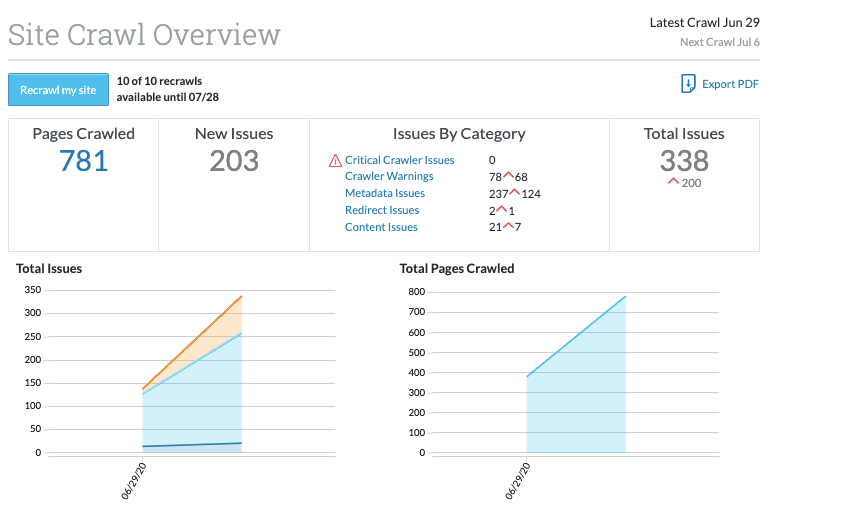View the Metadata Issues category
The width and height of the screenshot is (855, 515).
385,194
